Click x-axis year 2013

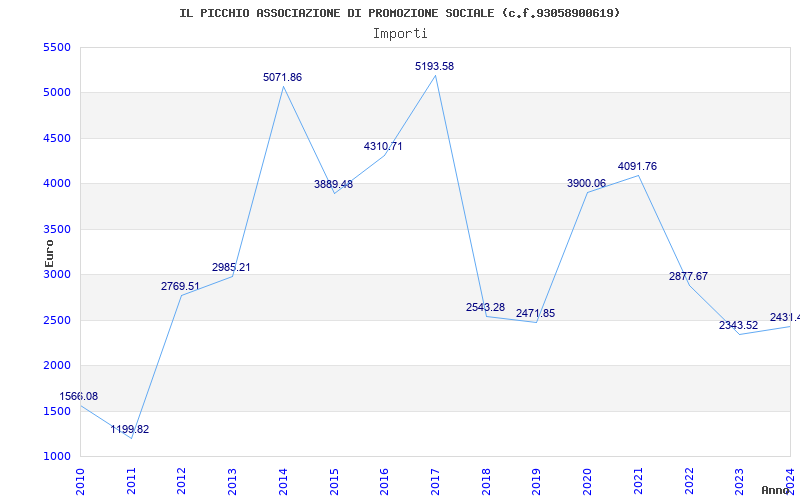pyautogui.click(x=233, y=481)
